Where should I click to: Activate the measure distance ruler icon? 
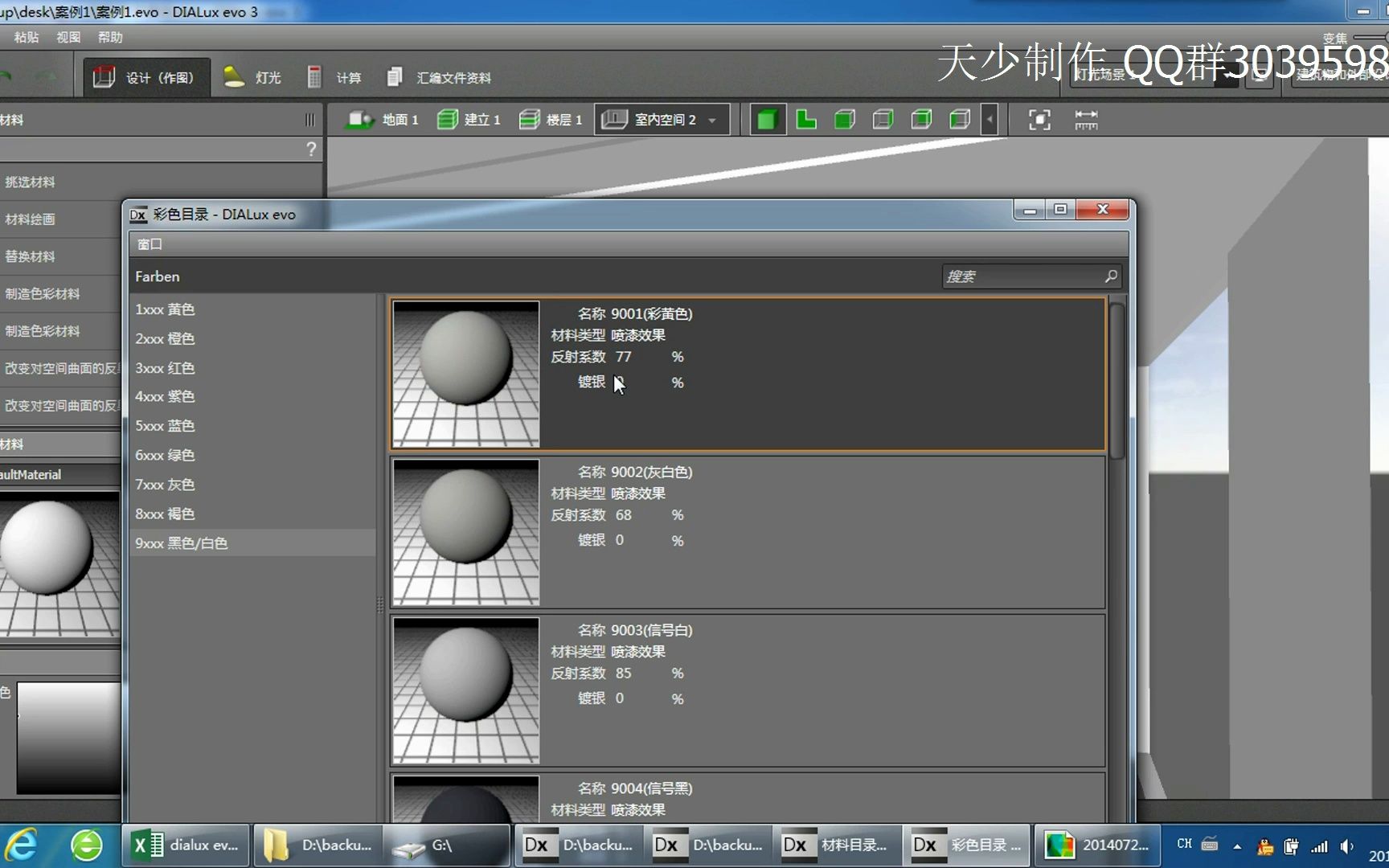point(1086,120)
